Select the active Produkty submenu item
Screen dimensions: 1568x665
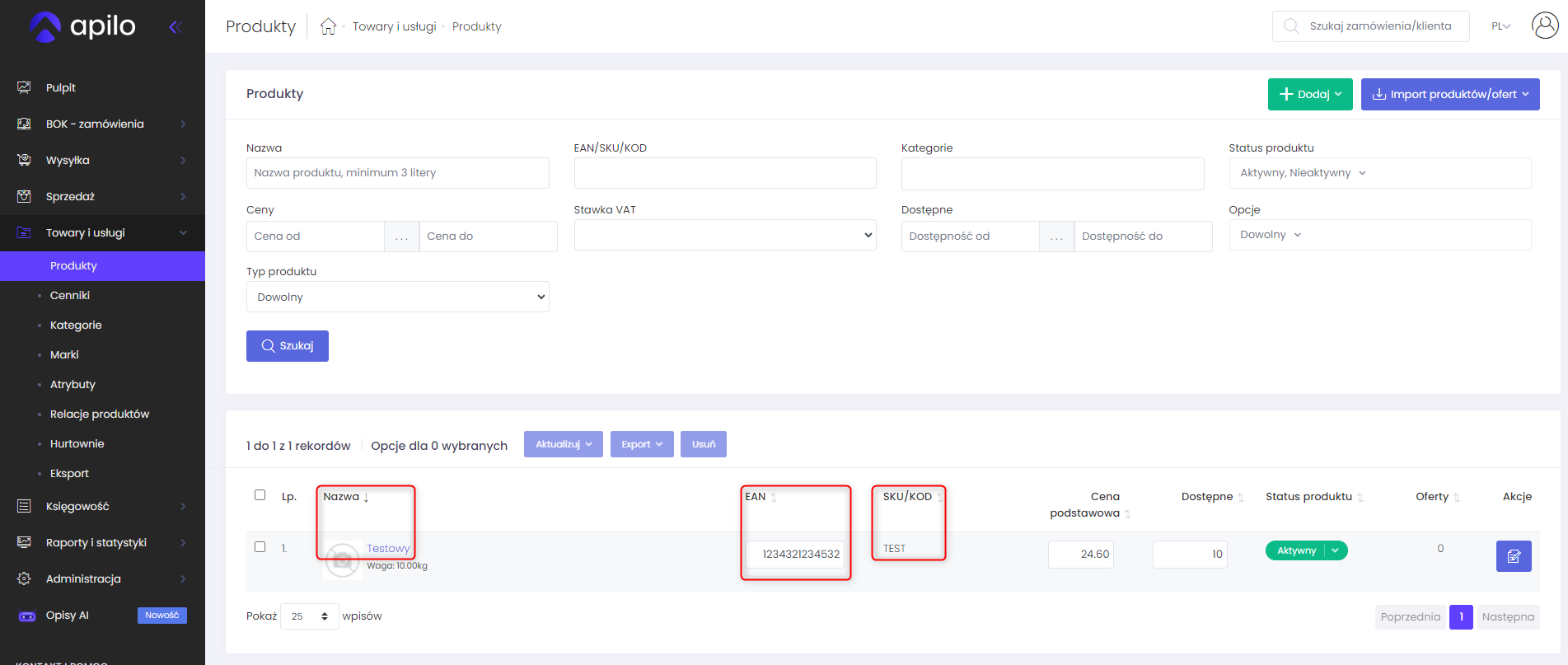tap(102, 265)
